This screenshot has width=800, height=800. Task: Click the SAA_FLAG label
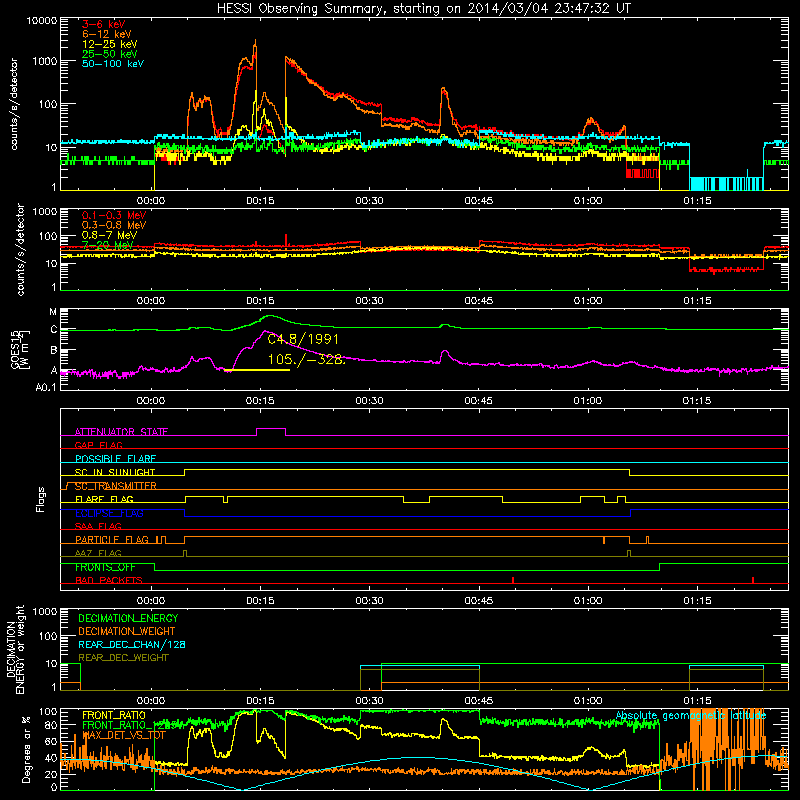point(98,526)
